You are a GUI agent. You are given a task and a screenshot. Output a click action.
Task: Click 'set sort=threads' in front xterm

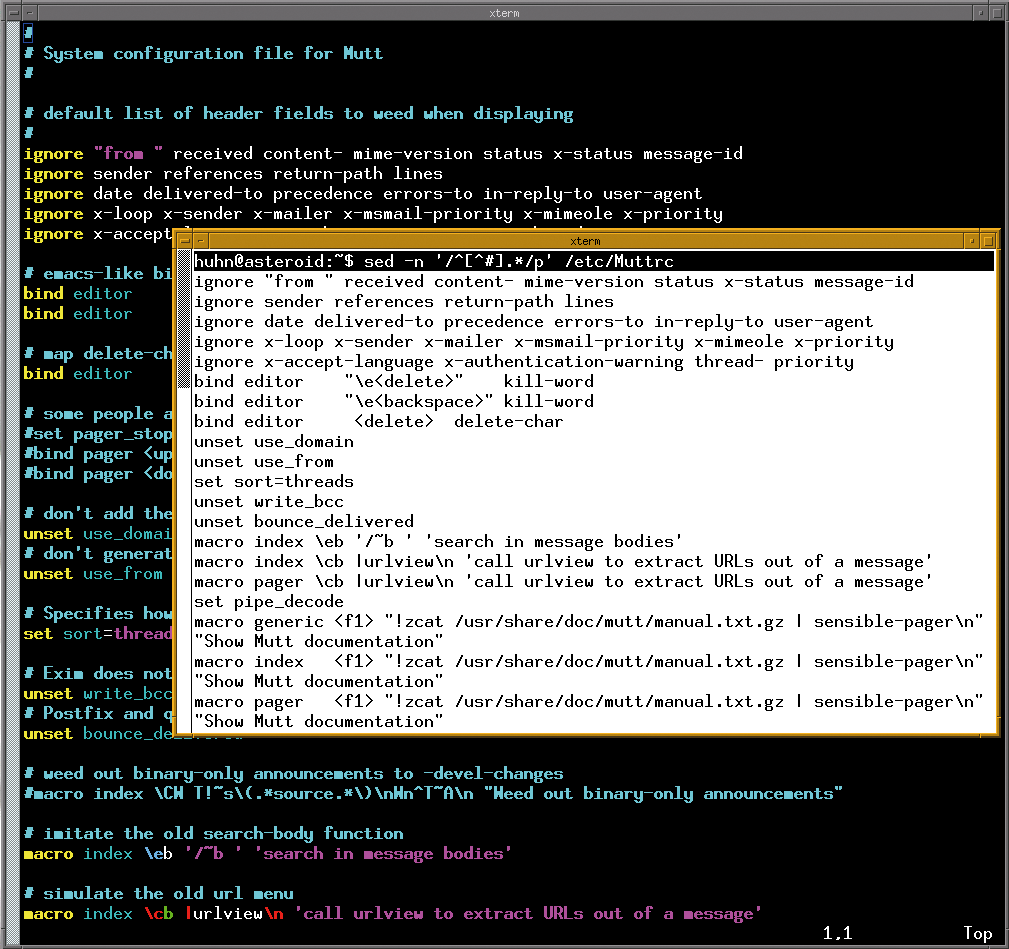[274, 481]
